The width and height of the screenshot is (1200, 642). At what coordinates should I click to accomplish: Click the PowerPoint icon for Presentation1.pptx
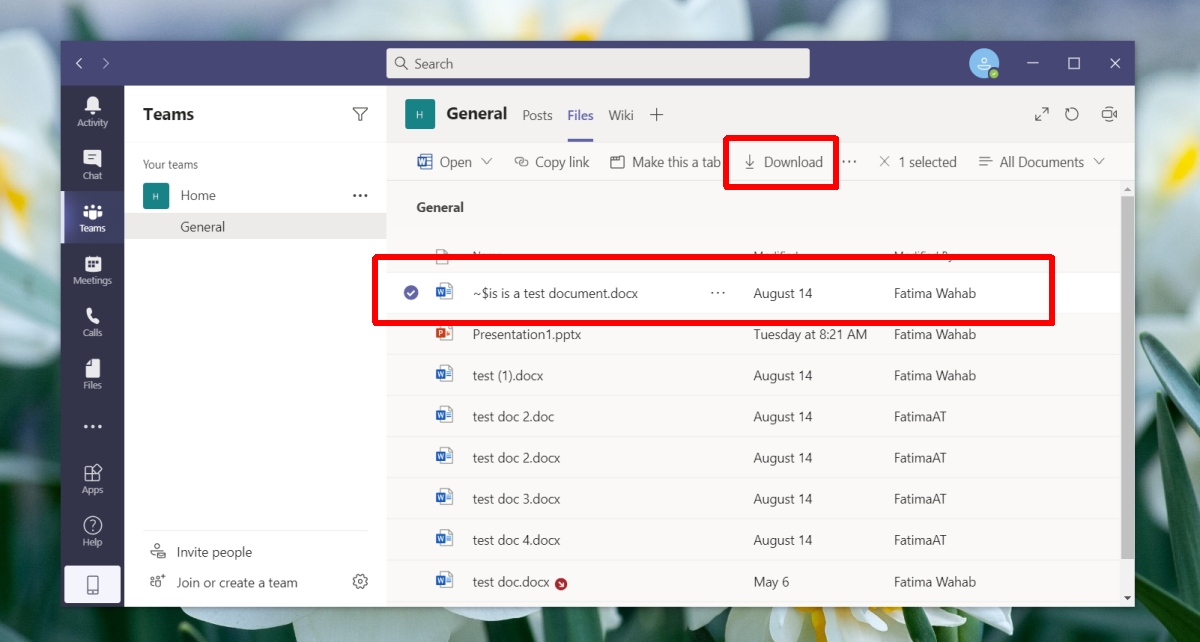tap(444, 334)
